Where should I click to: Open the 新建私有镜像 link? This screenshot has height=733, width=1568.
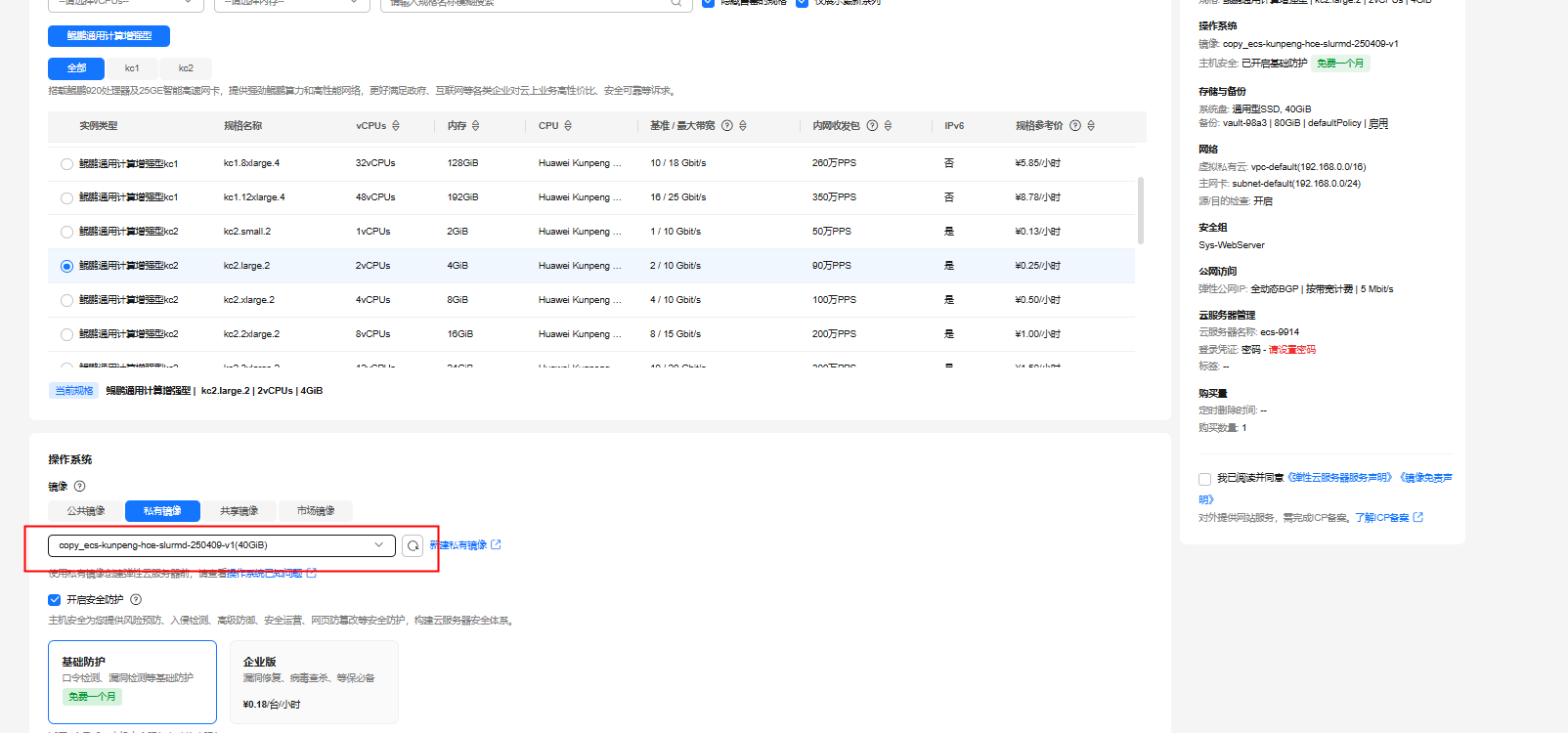(x=458, y=545)
